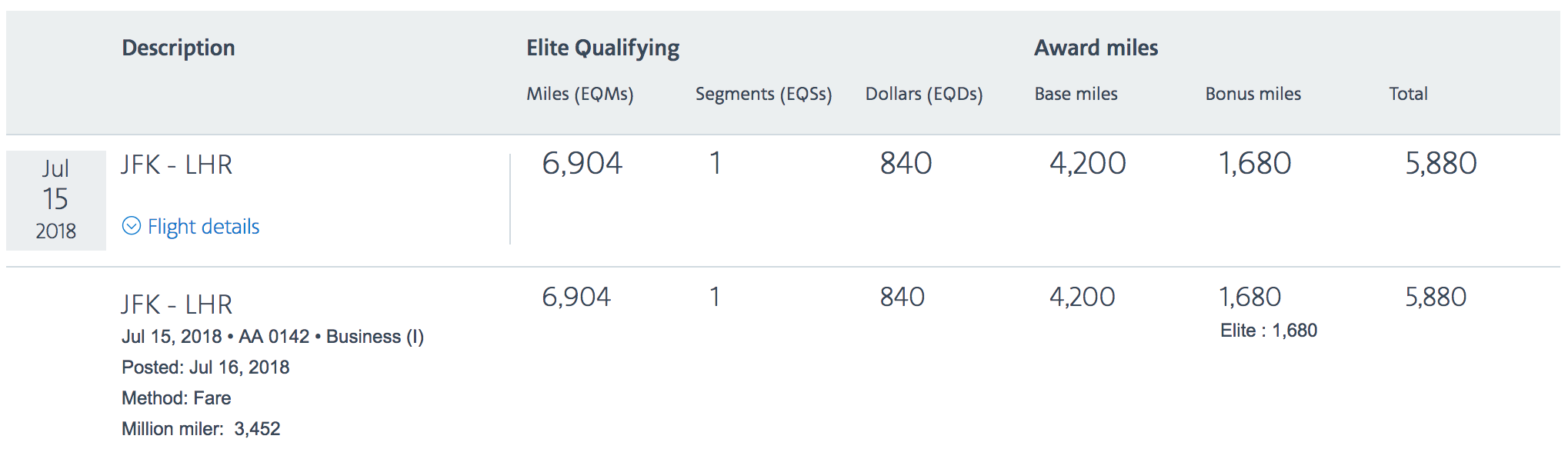Image resolution: width=1568 pixels, height=449 pixels.
Task: Click the Posted: Jul 16, 2018 text
Action: coord(205,368)
